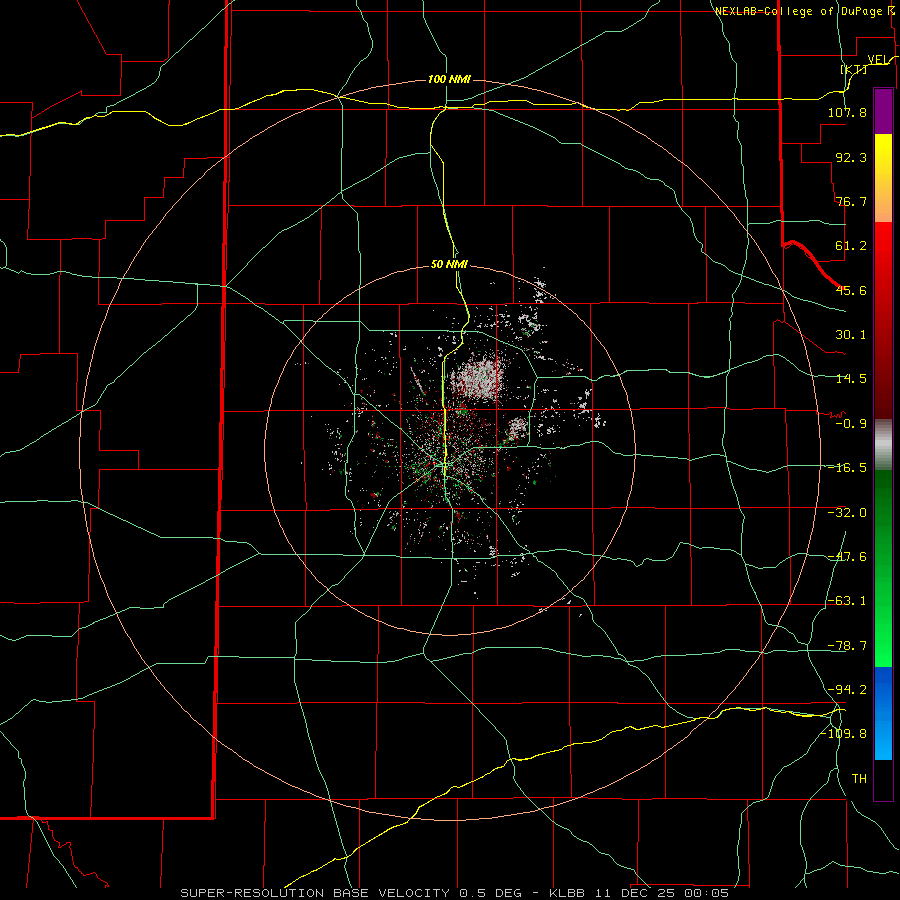This screenshot has width=900, height=900.
Task: Click the VEL legend title
Action: [x=878, y=59]
